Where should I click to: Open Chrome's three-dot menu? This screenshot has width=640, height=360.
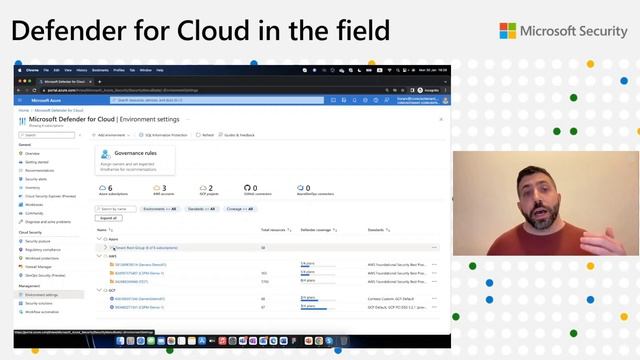(445, 90)
